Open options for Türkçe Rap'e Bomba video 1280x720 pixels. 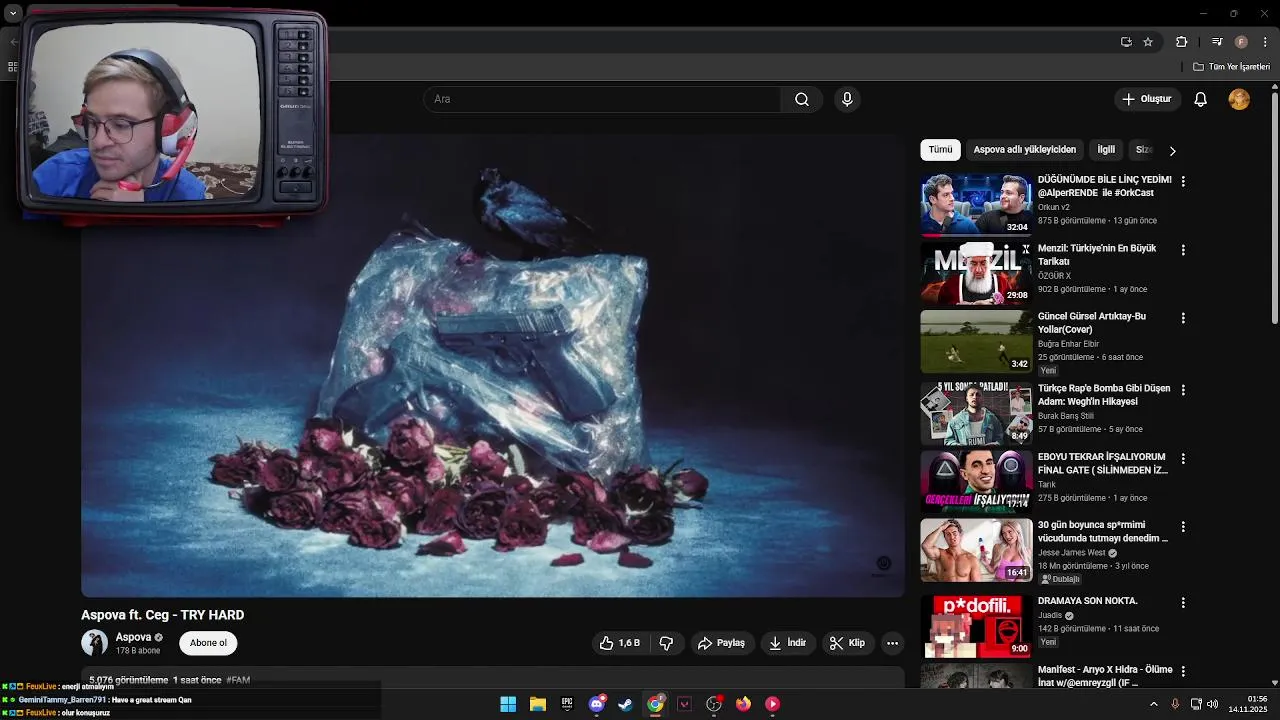point(1183,390)
